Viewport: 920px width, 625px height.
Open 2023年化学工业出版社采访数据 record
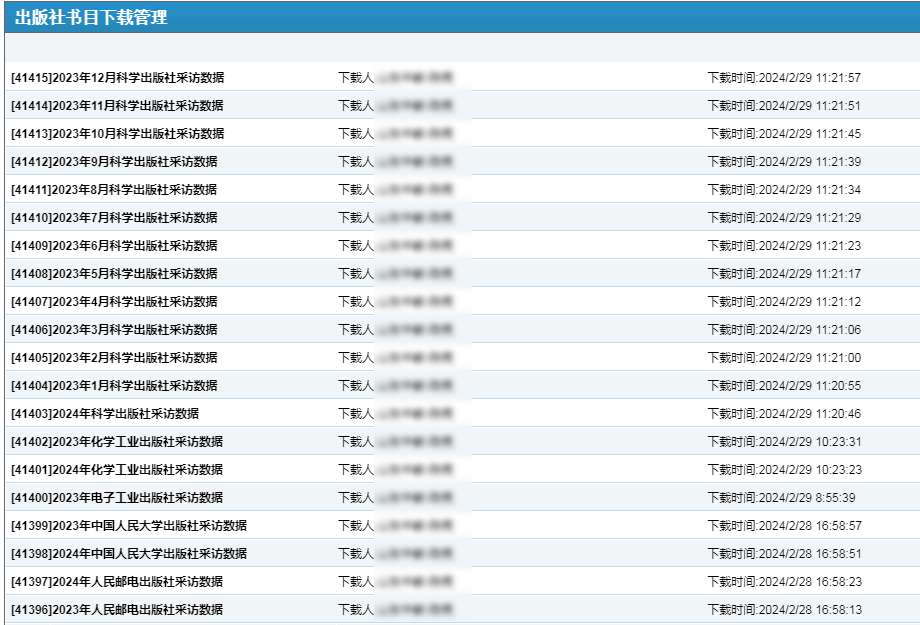(x=117, y=442)
